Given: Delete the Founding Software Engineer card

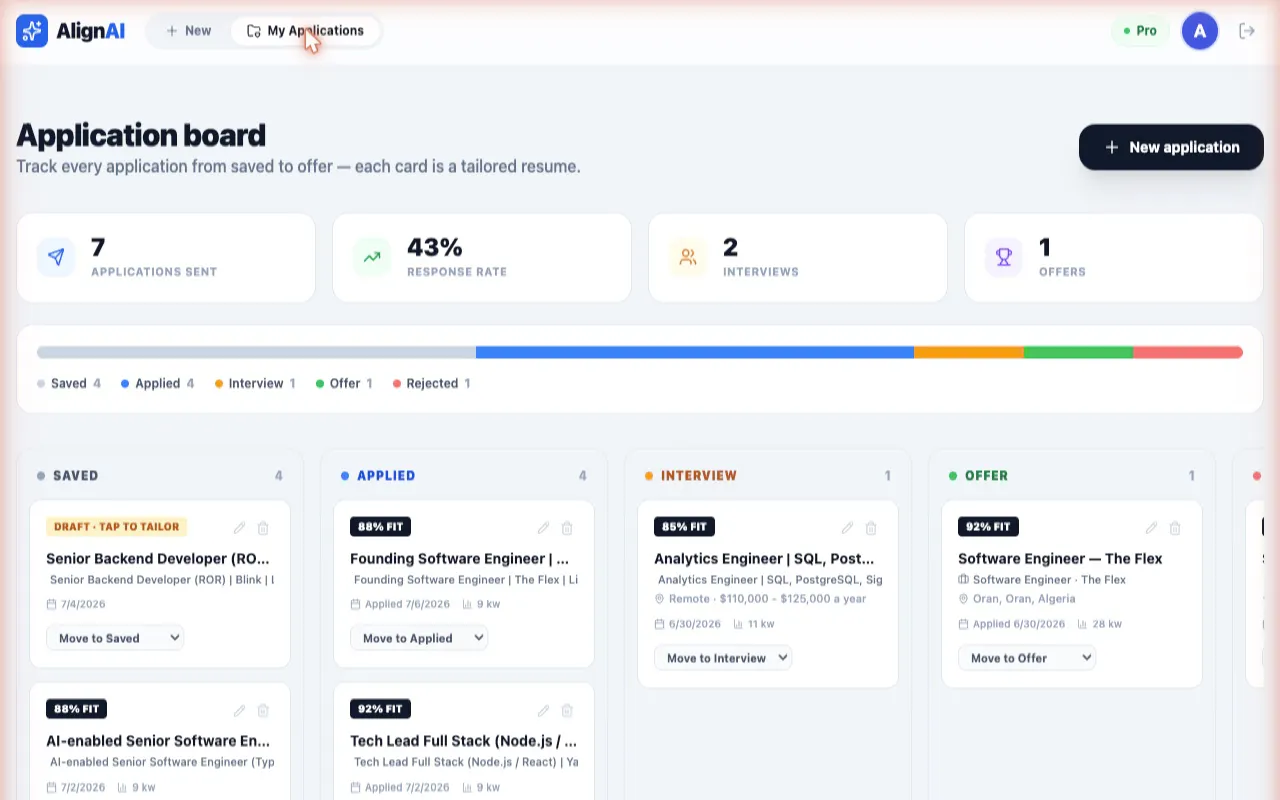Looking at the screenshot, I should (x=567, y=528).
